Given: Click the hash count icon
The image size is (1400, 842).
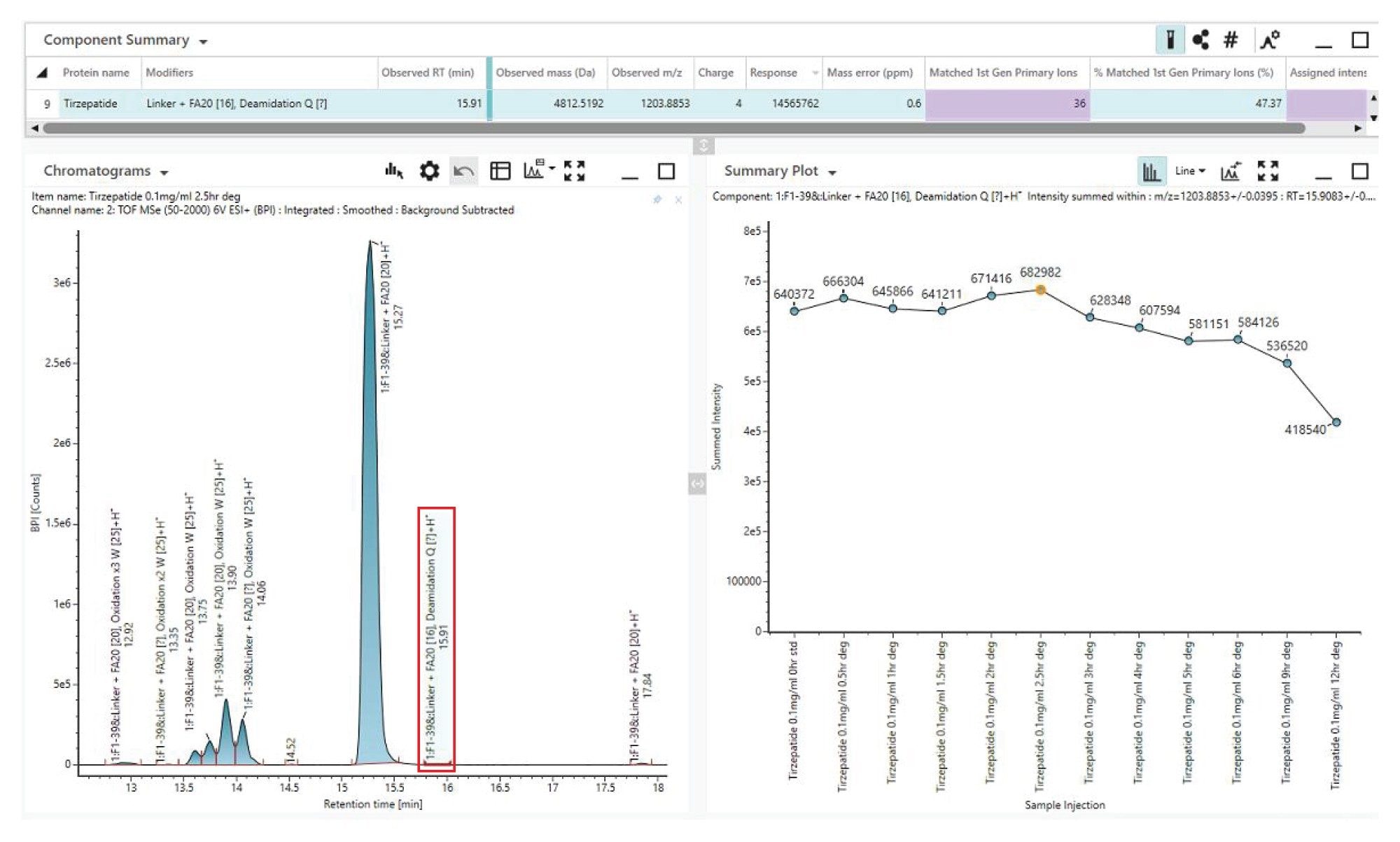Looking at the screenshot, I should pos(1231,40).
